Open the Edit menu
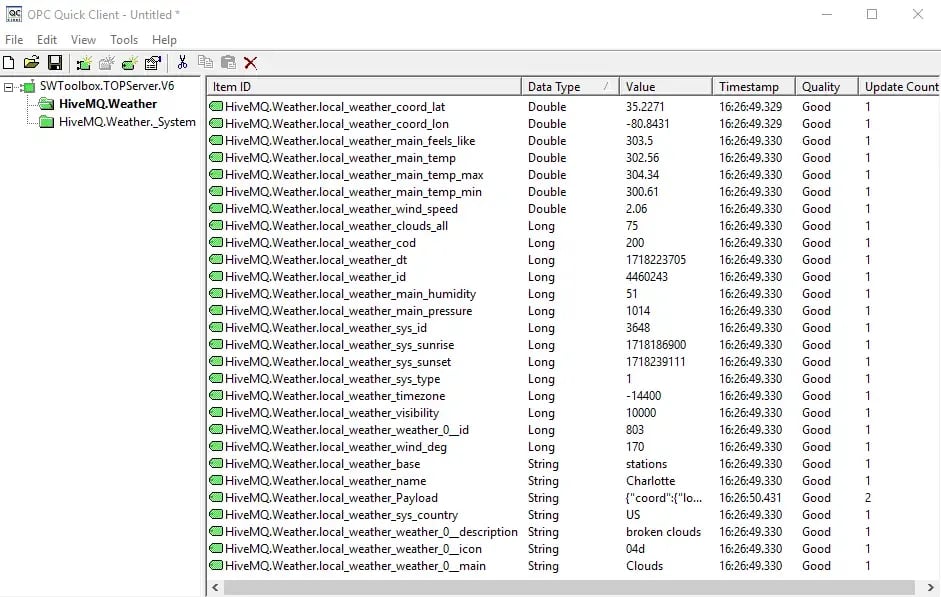Viewport: 941px width, 597px height. pyautogui.click(x=46, y=40)
